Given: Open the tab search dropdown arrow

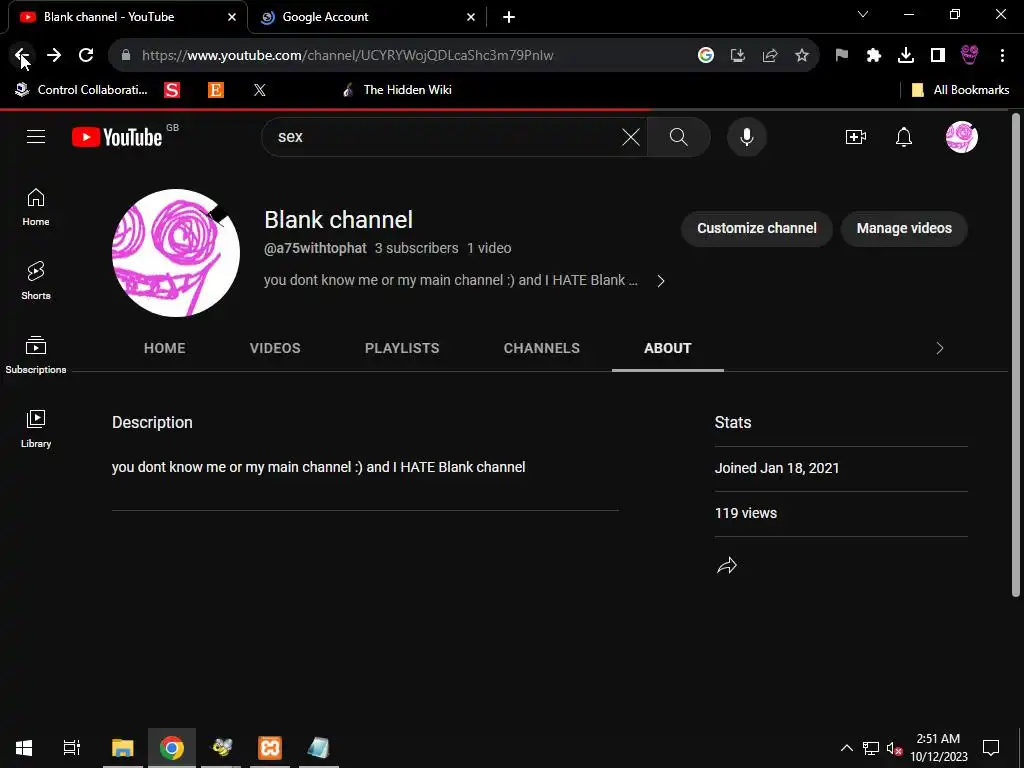Looking at the screenshot, I should click(863, 14).
